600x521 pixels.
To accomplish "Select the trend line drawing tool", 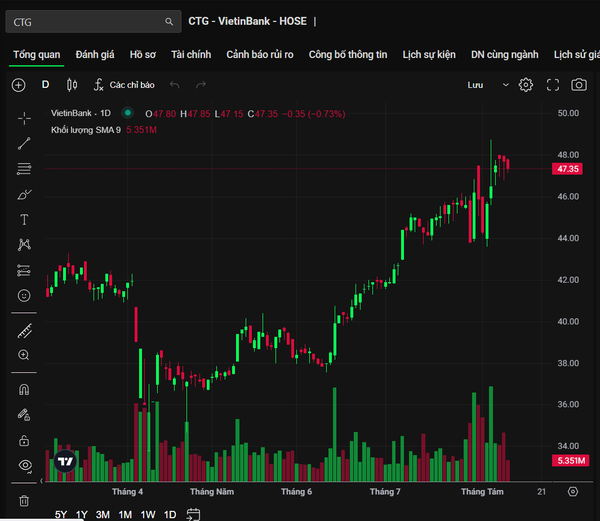I will (24, 143).
